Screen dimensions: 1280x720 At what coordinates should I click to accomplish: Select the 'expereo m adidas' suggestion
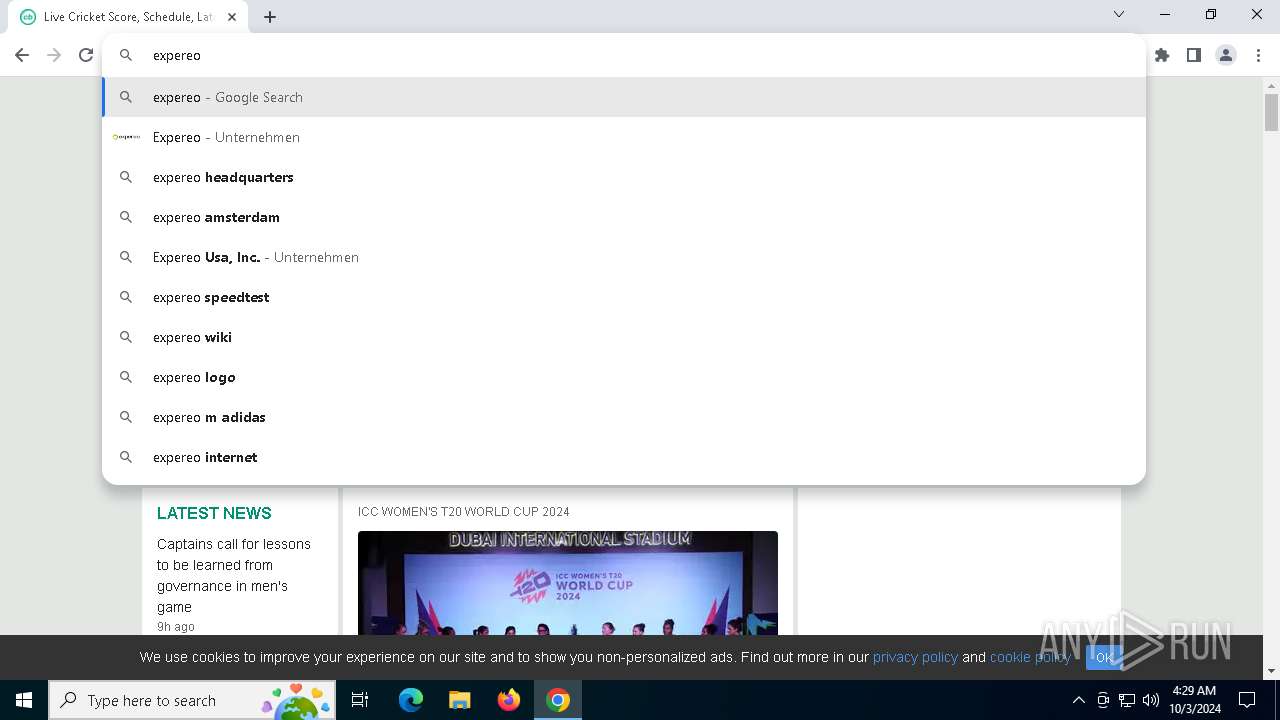point(624,417)
